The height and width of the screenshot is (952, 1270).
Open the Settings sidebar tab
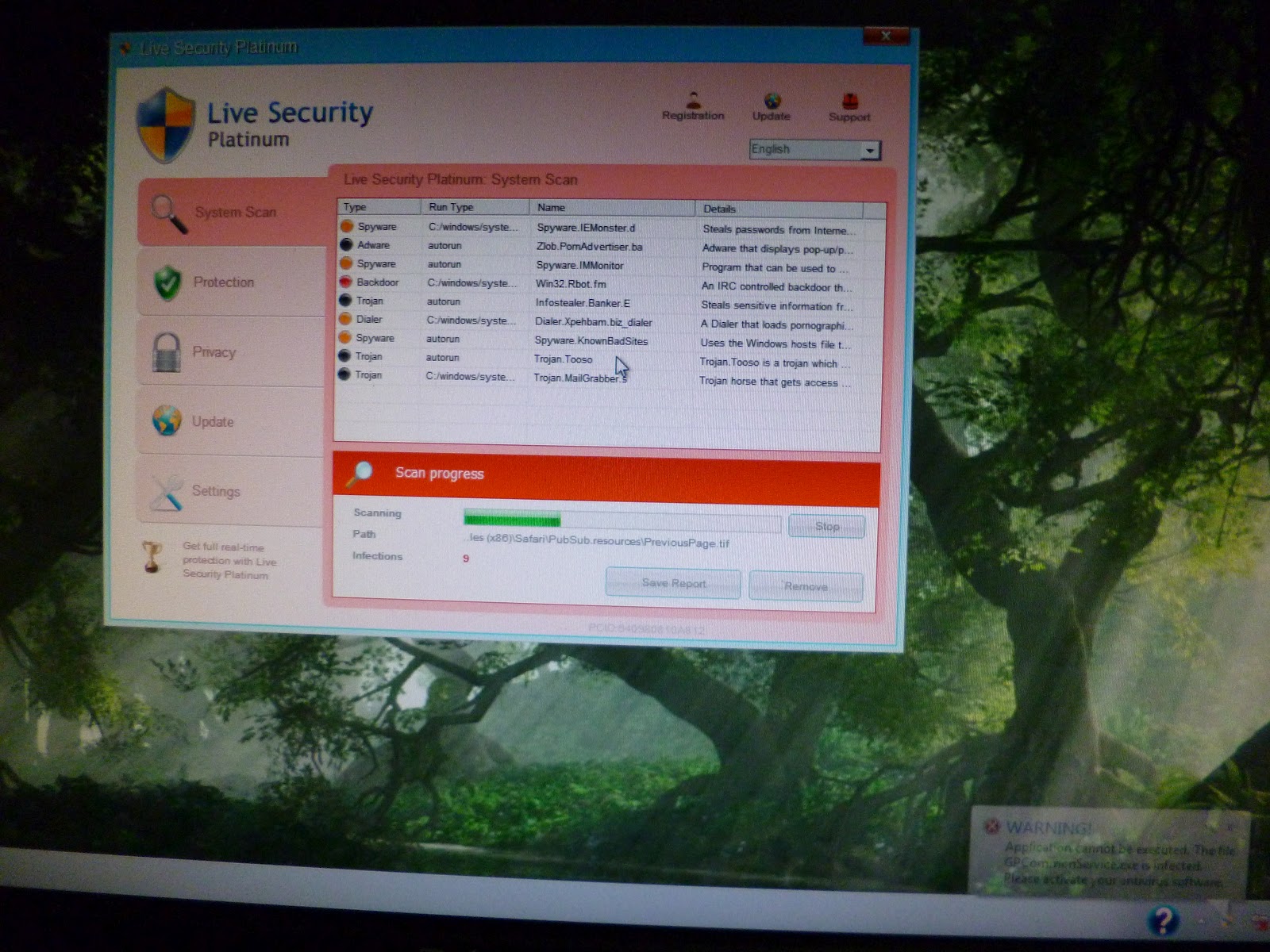pyautogui.click(x=229, y=491)
